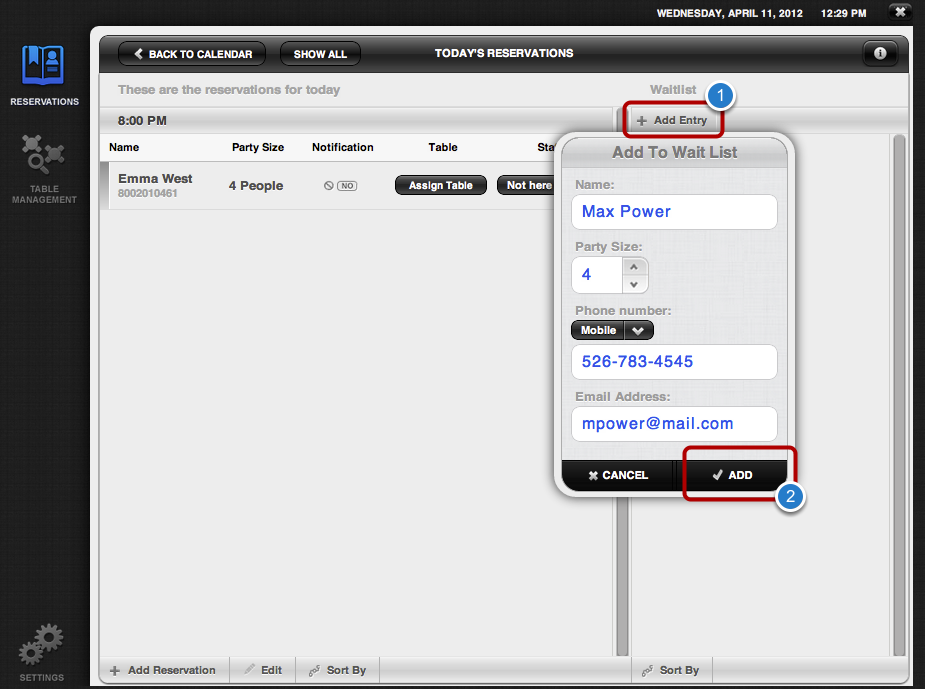Click Add Entry on the waitlist

point(672,120)
